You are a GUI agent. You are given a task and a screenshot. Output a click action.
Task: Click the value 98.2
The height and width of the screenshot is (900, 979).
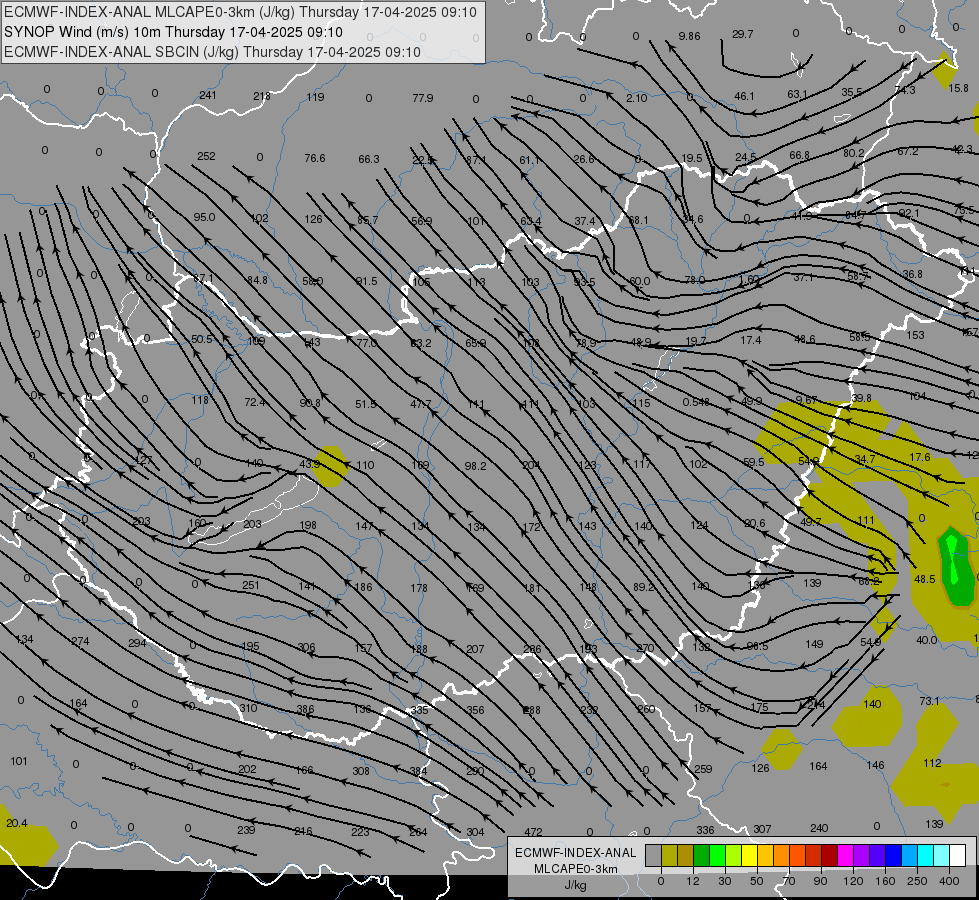pos(475,466)
